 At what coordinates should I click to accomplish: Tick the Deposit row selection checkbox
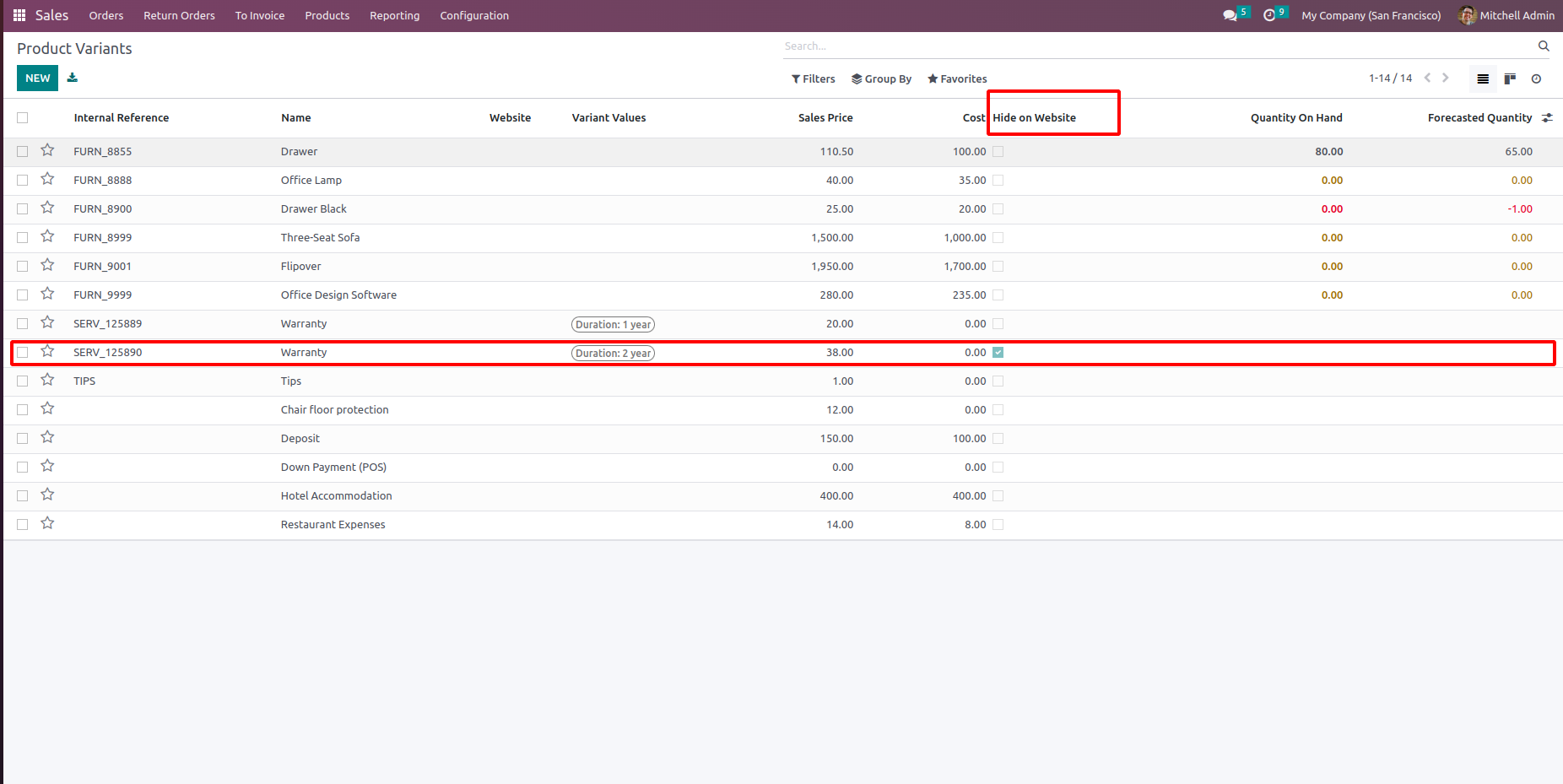coord(23,439)
